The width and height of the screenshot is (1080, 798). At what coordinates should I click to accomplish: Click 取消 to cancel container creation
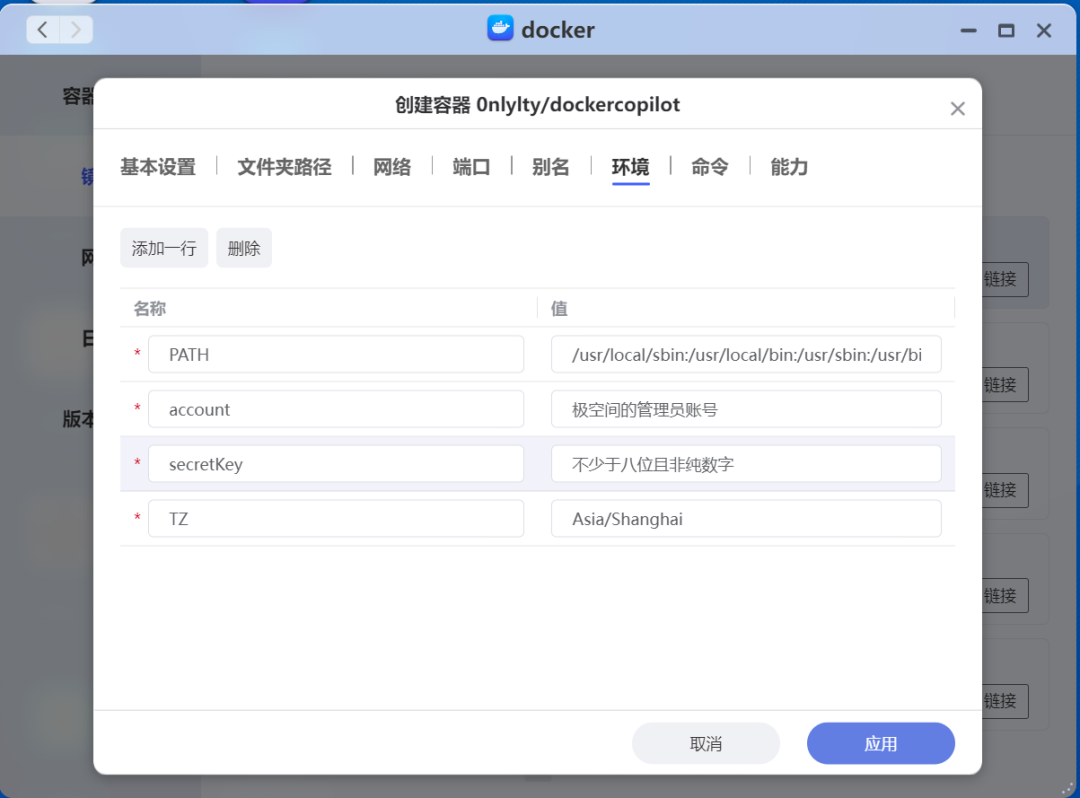click(705, 743)
